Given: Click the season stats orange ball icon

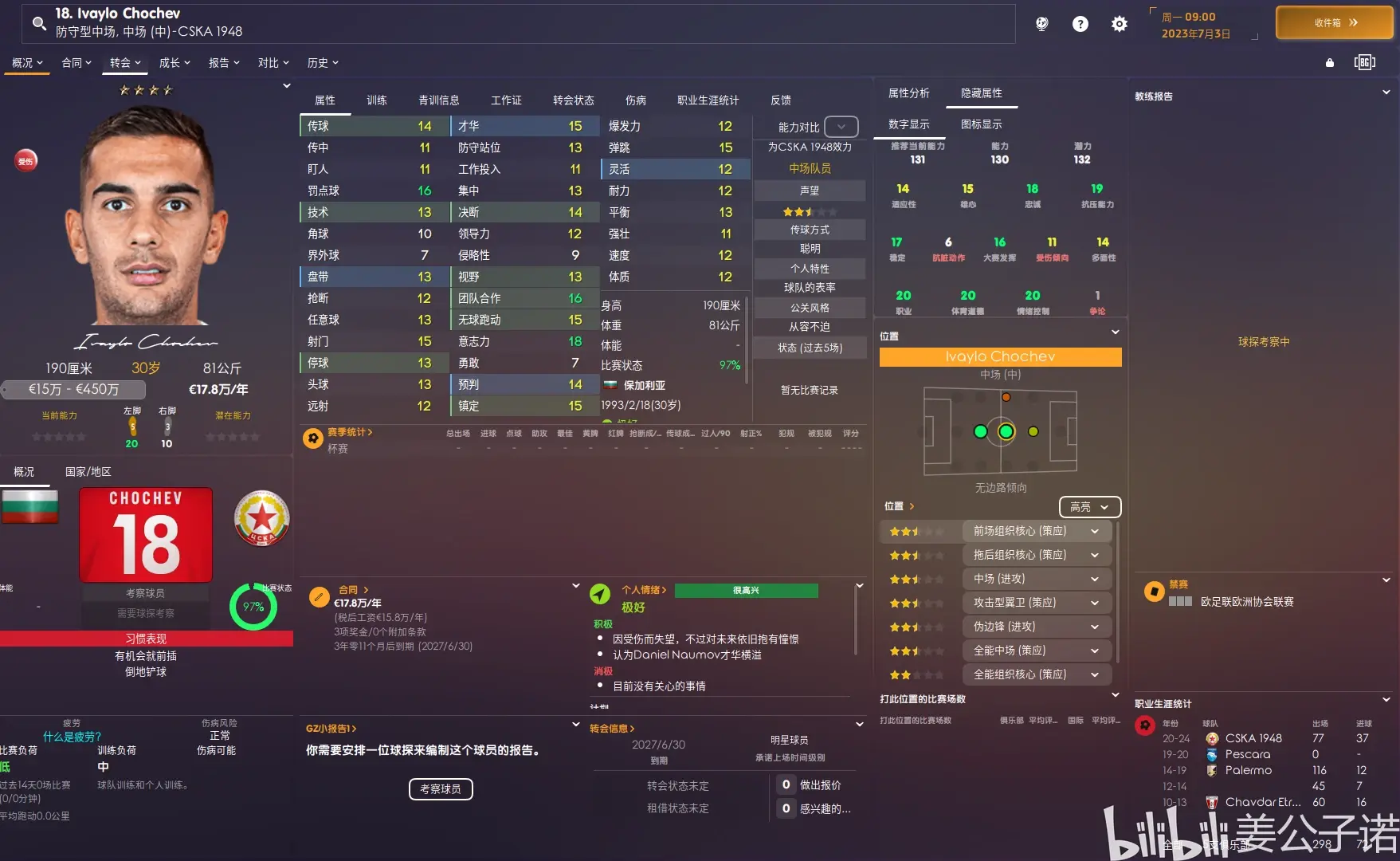Looking at the screenshot, I should pos(313,438).
